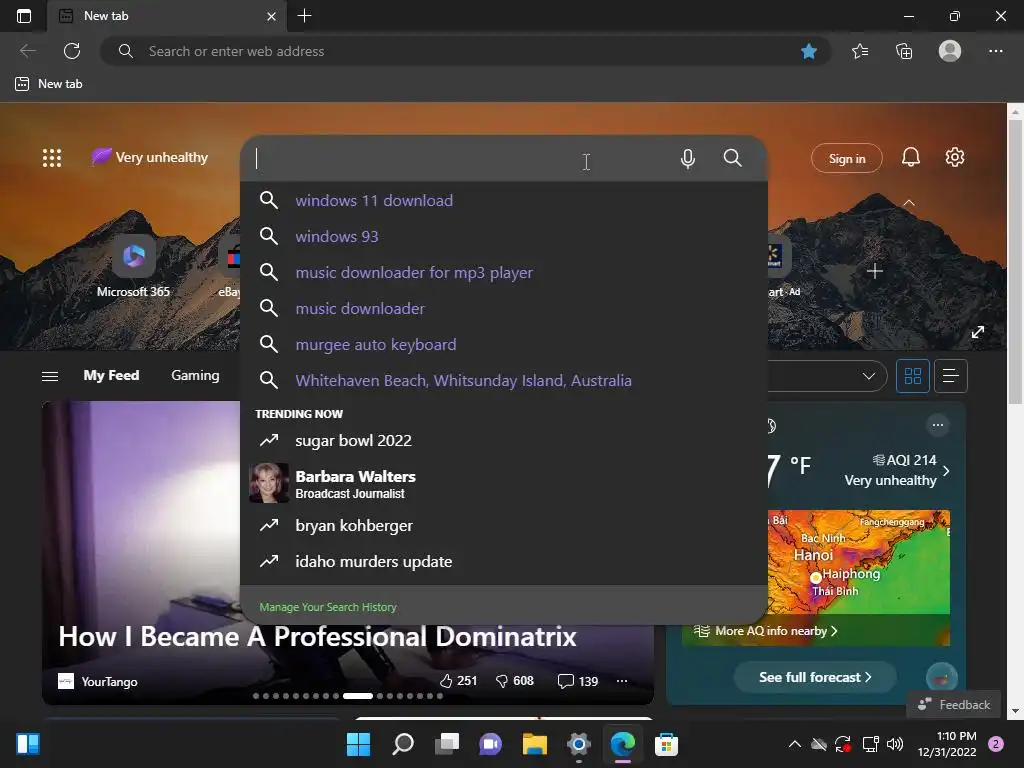1024x768 pixels.
Task: Open taskbar Search magnifier
Action: pyautogui.click(x=403, y=744)
